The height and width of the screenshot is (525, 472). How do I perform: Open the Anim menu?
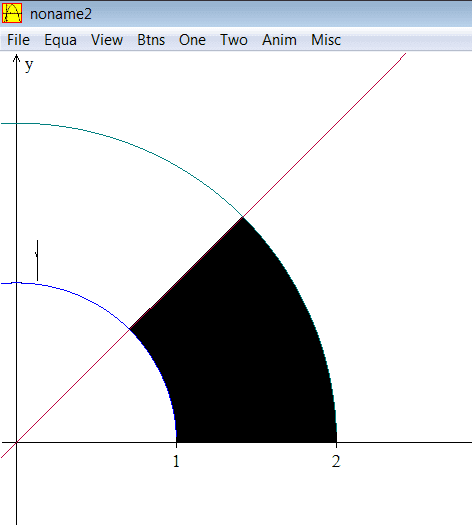279,40
